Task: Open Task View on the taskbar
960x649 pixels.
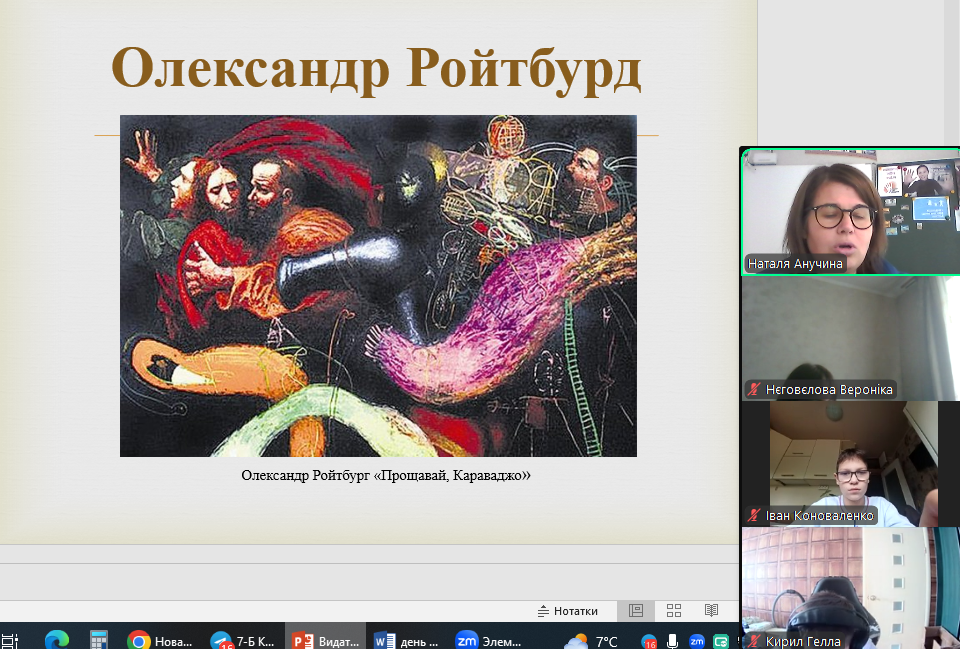Action: (x=10, y=642)
